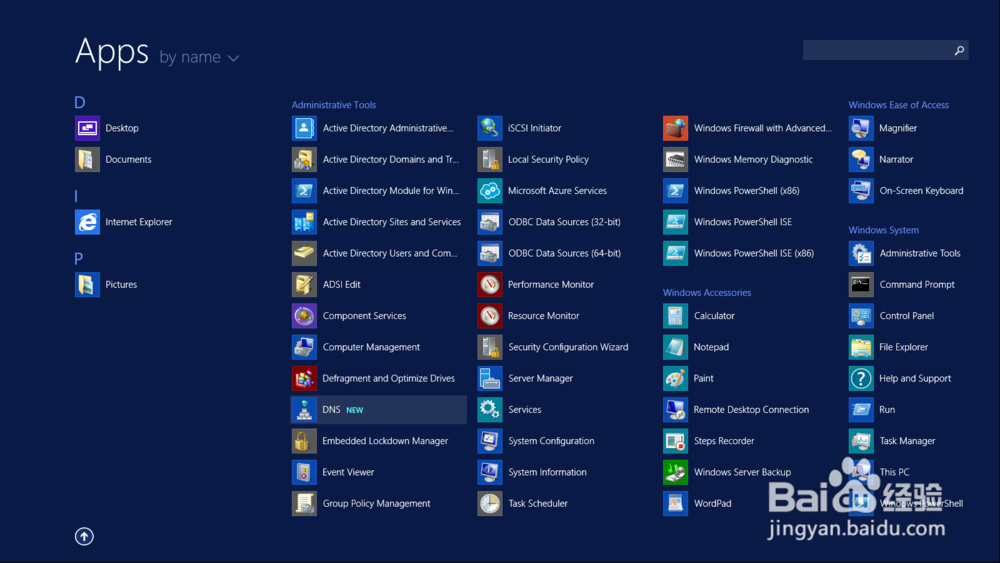Open Task Scheduler clock icon

pos(490,503)
